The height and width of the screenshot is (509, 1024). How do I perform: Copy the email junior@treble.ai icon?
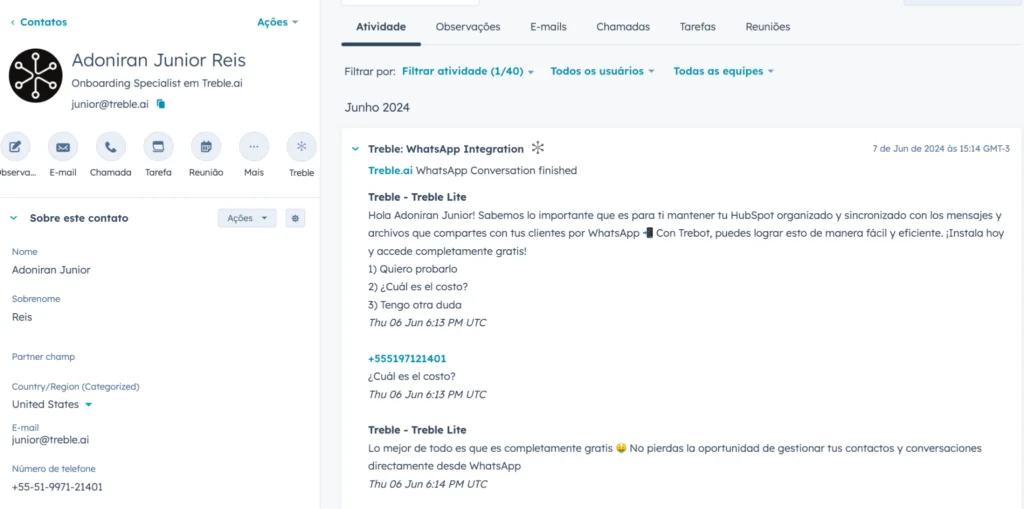(161, 104)
